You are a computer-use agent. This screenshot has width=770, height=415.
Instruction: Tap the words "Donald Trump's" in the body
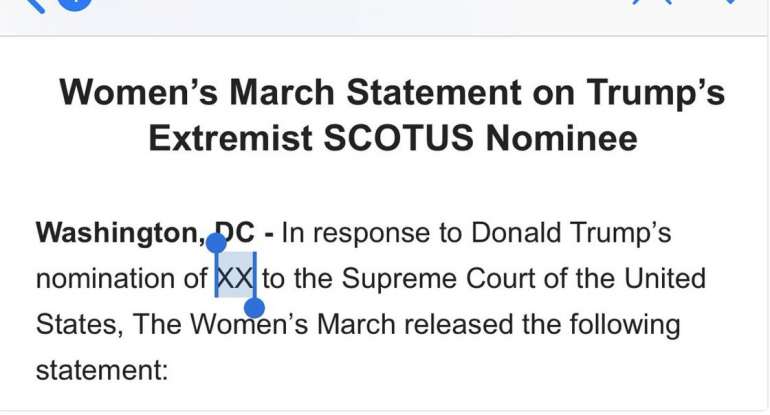pos(571,233)
